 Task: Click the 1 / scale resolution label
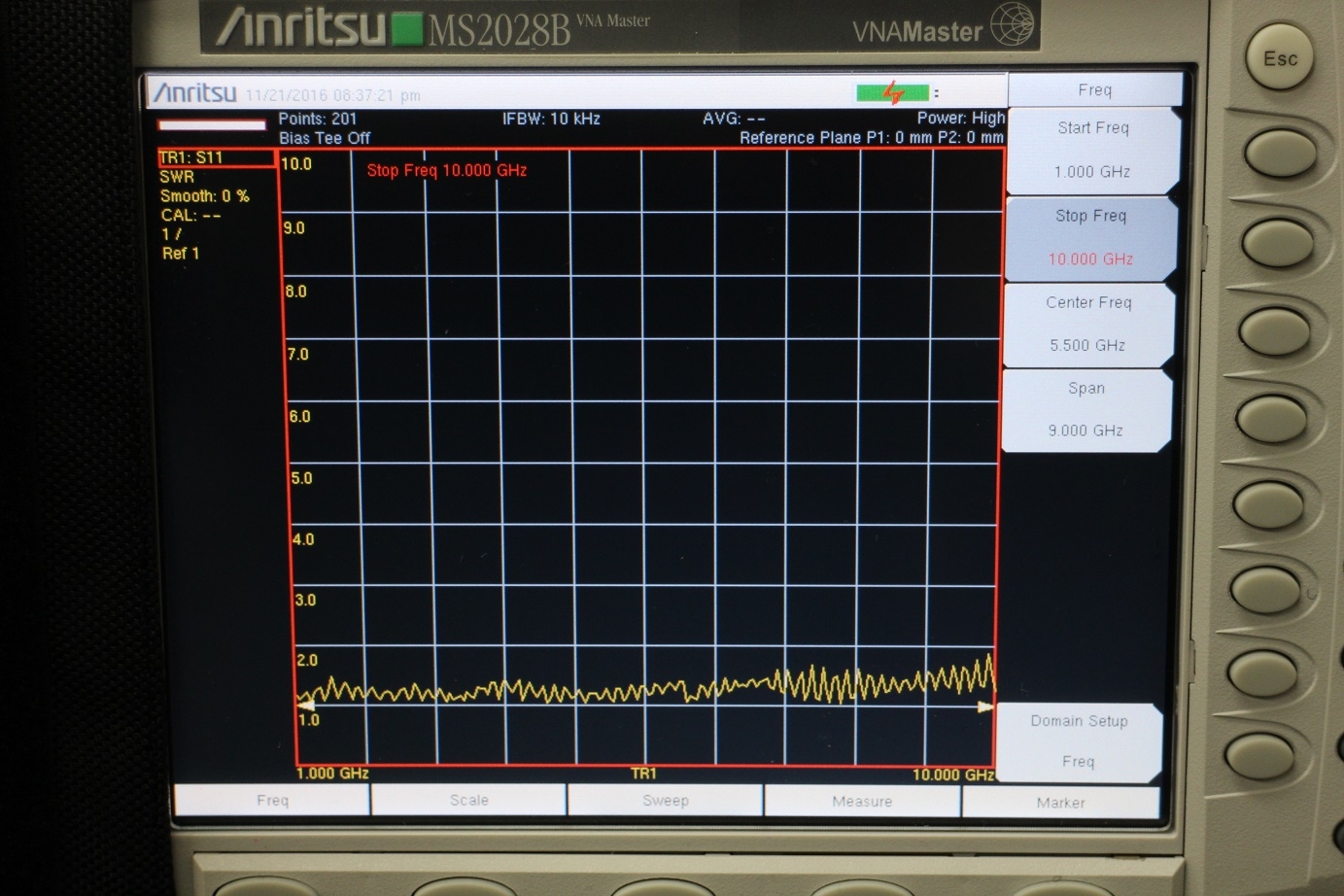click(x=172, y=234)
